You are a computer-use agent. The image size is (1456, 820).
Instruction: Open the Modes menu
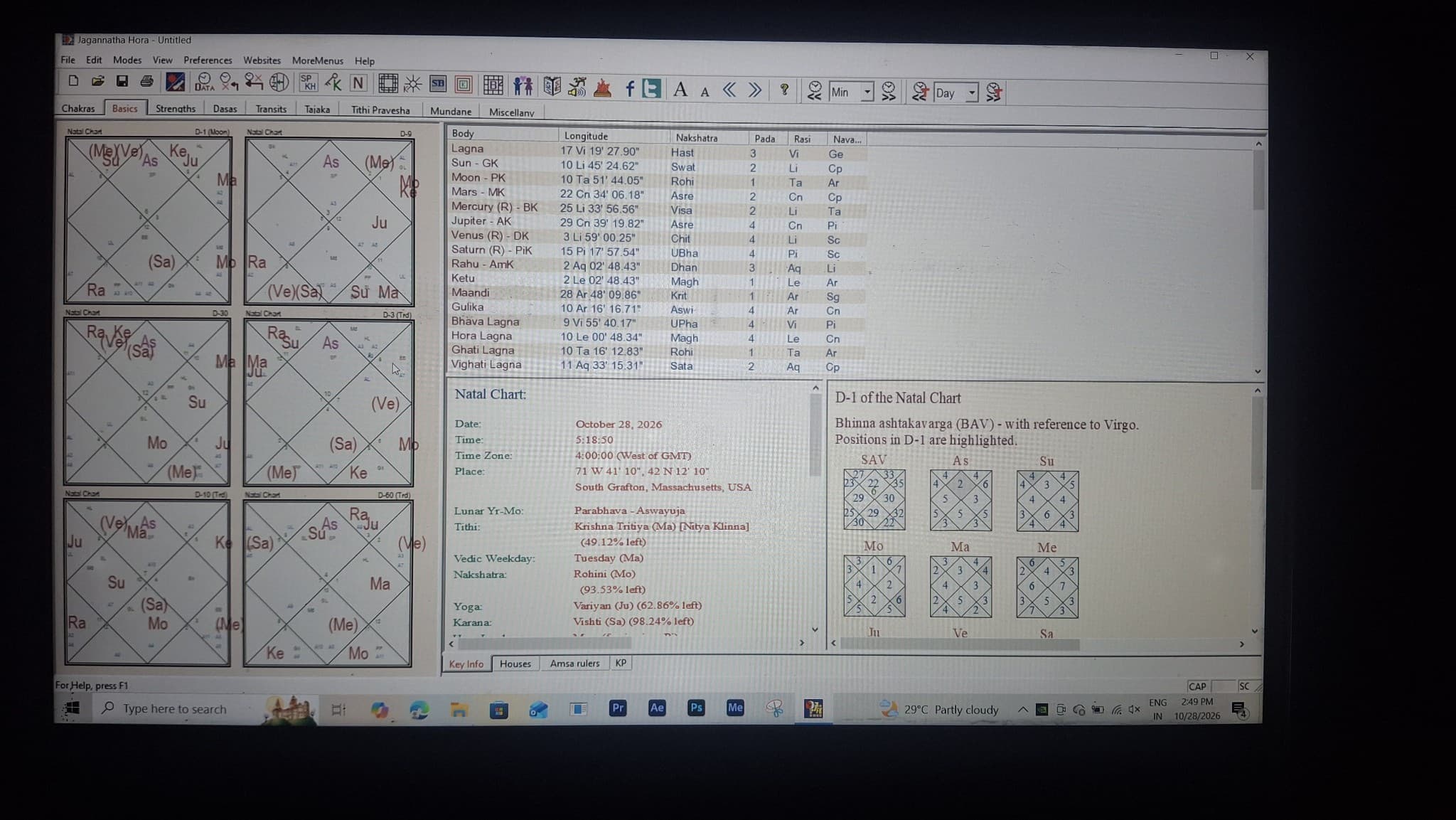coord(127,60)
